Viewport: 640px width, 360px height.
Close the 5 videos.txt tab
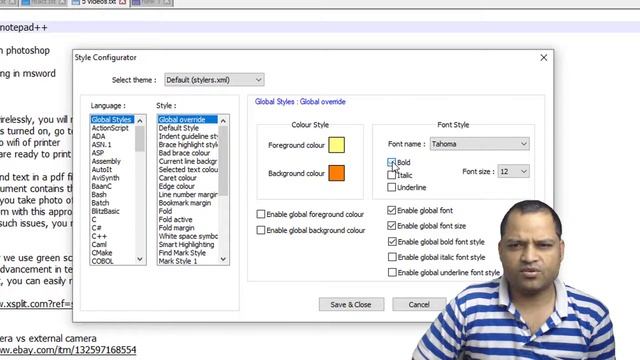pos(122,2)
